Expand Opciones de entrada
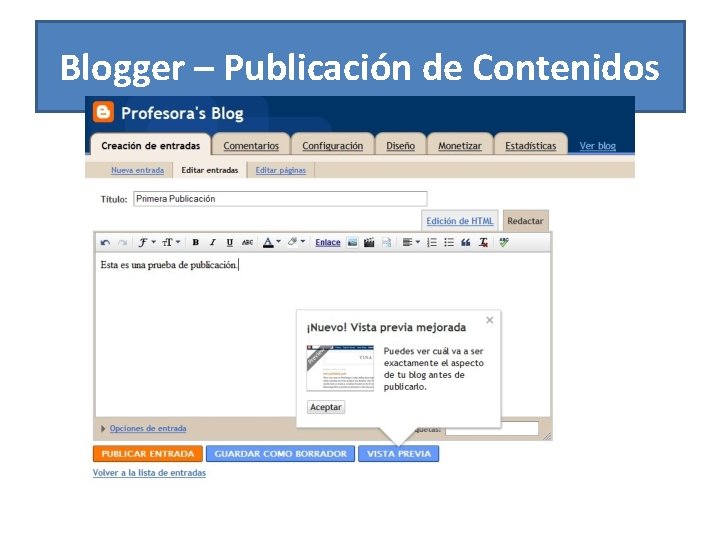Viewport: 720px width, 540px height. 103,428
